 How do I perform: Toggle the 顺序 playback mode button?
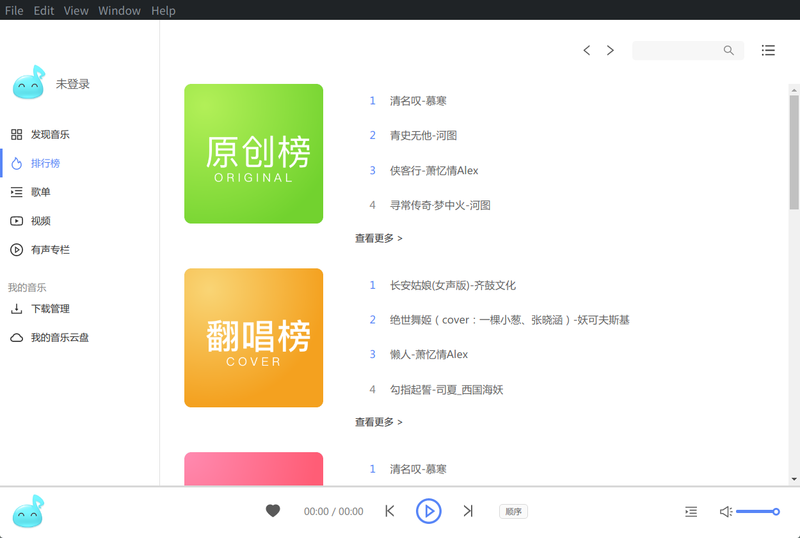click(513, 511)
